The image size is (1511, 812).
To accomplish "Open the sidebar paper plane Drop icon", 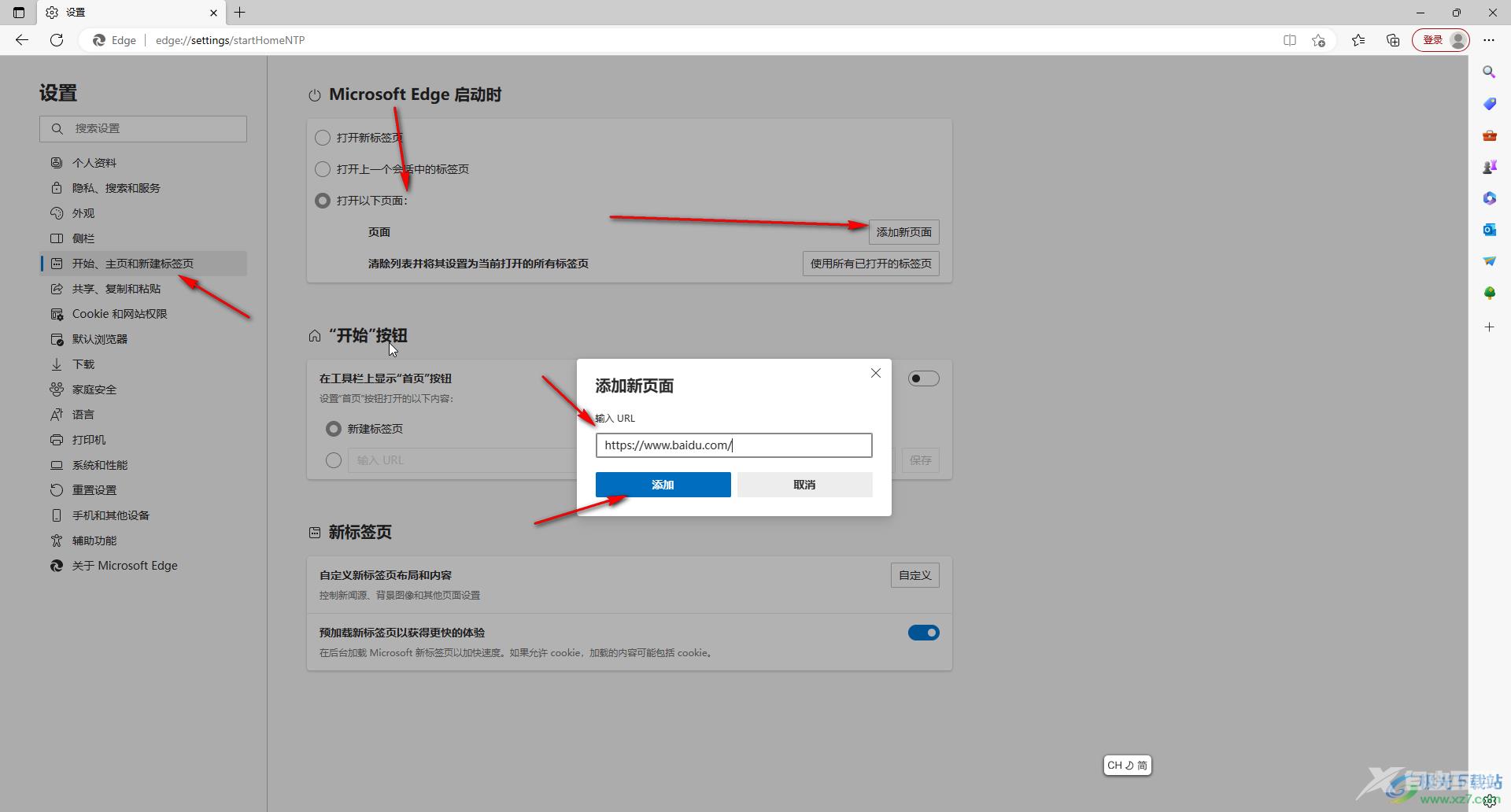I will click(x=1489, y=261).
